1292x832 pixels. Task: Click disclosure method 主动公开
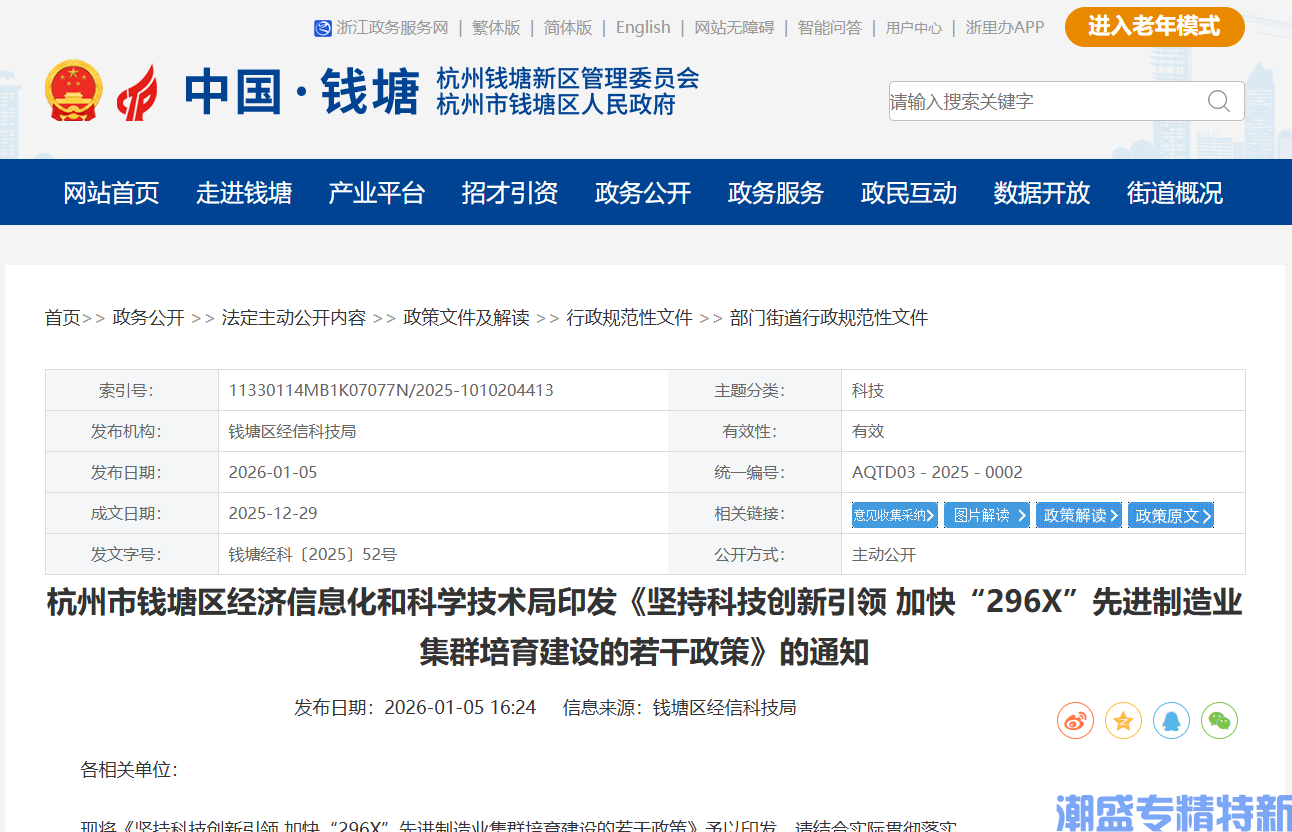click(884, 554)
